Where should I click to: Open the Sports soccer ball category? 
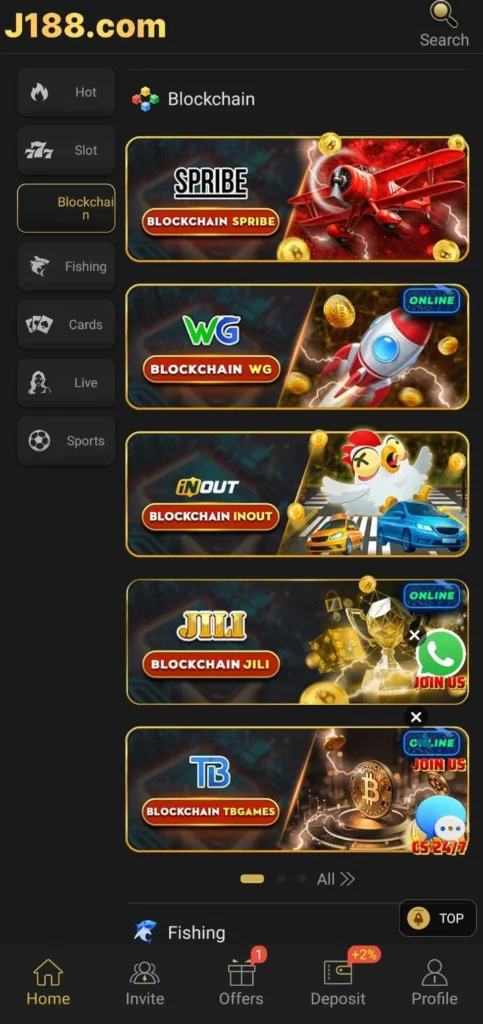pyautogui.click(x=66, y=441)
